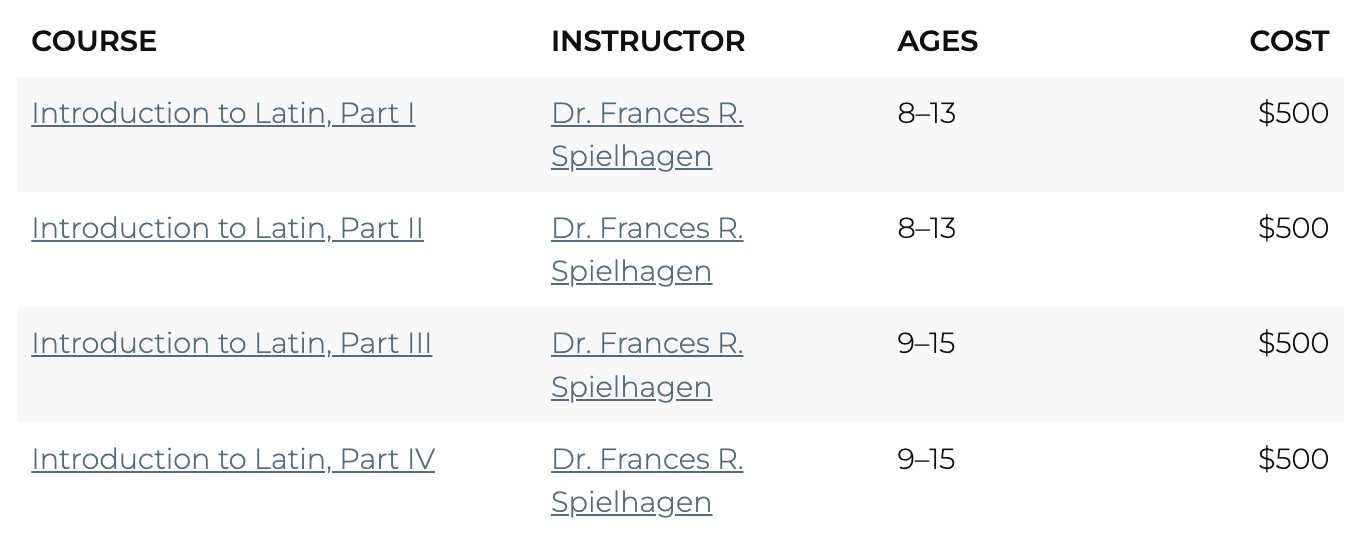Click the instructor link in the Part I row
Viewport: 1358px width, 540px height.
tap(647, 135)
